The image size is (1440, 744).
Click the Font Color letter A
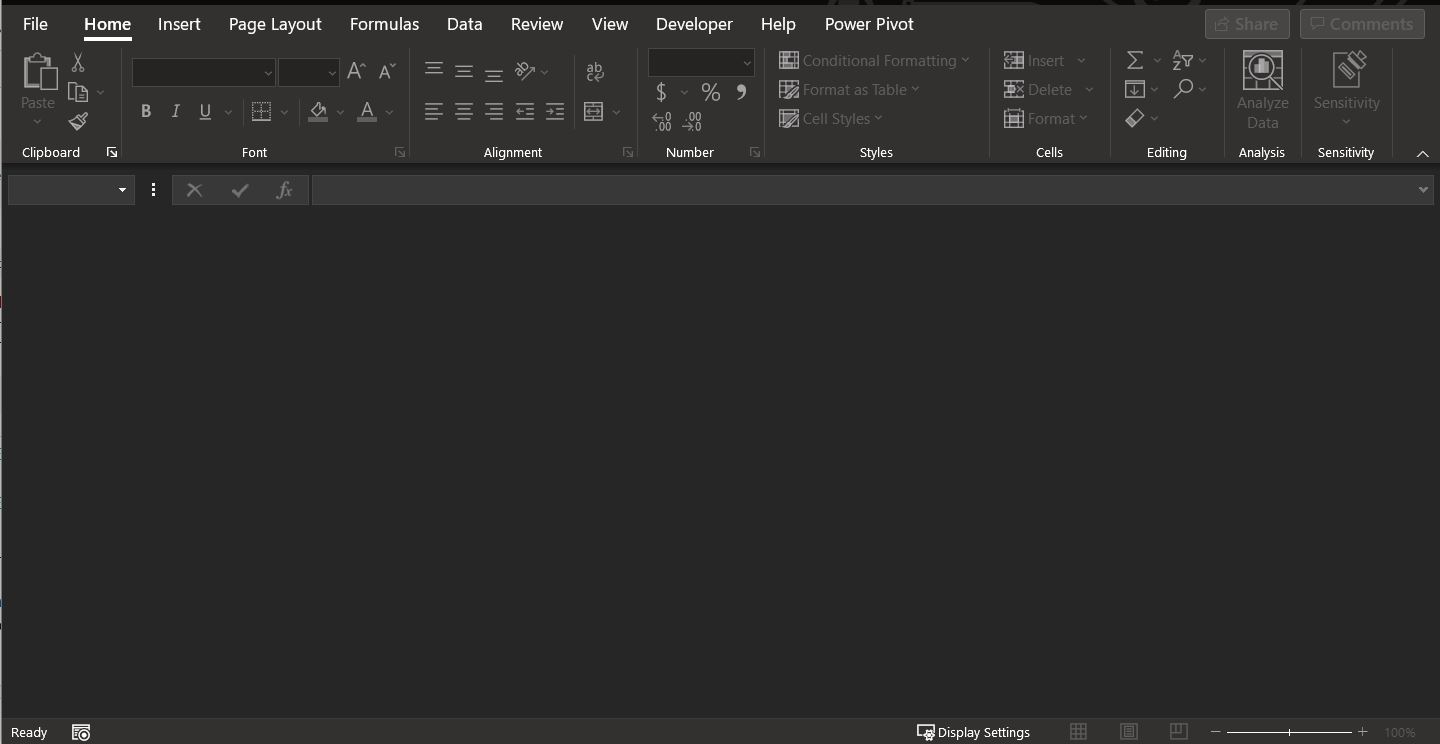pyautogui.click(x=367, y=111)
